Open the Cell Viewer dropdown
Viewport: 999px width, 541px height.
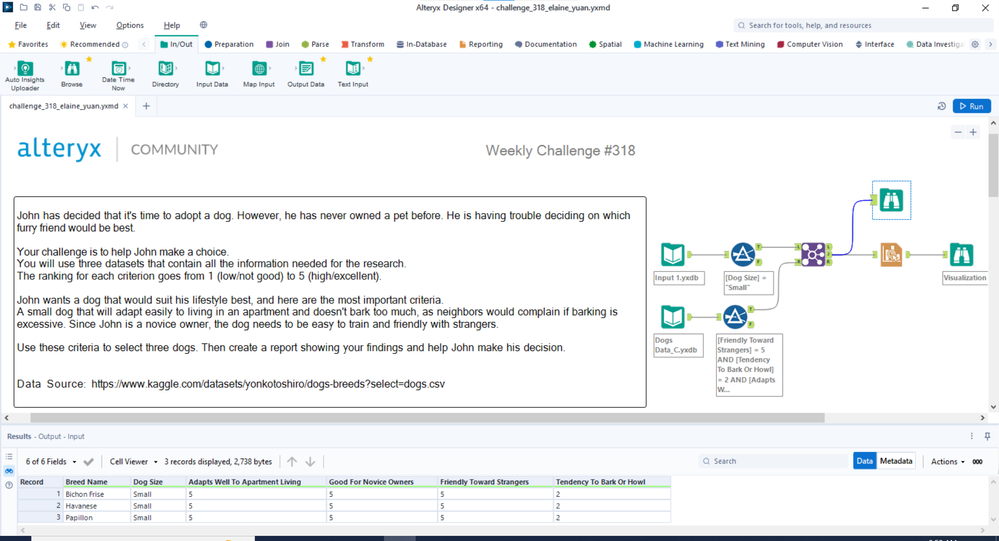133,461
